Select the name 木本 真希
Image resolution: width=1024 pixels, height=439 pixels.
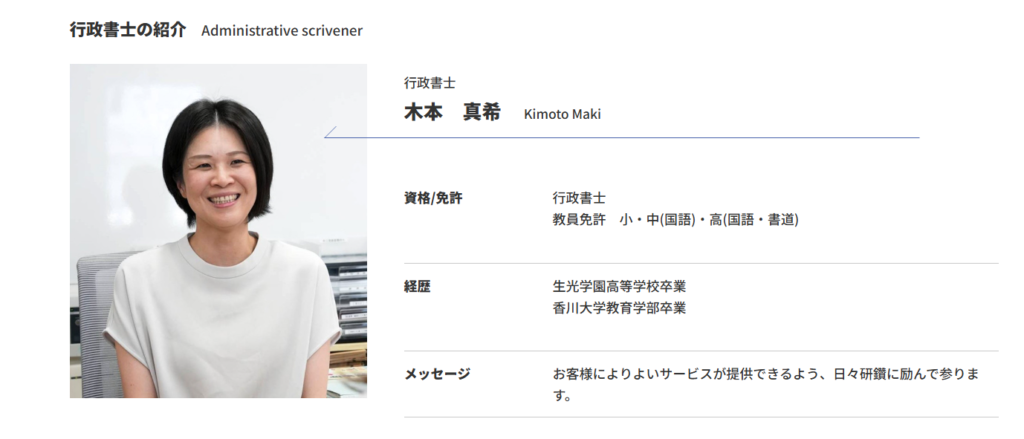pos(452,112)
